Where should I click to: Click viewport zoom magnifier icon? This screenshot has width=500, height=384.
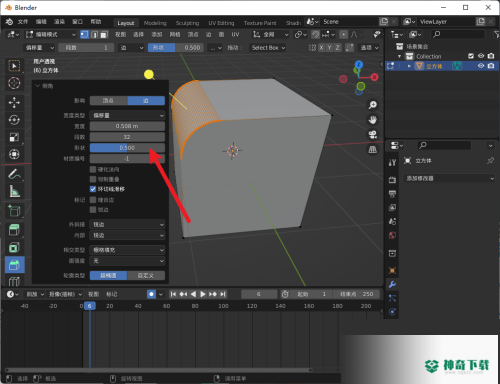click(x=372, y=105)
